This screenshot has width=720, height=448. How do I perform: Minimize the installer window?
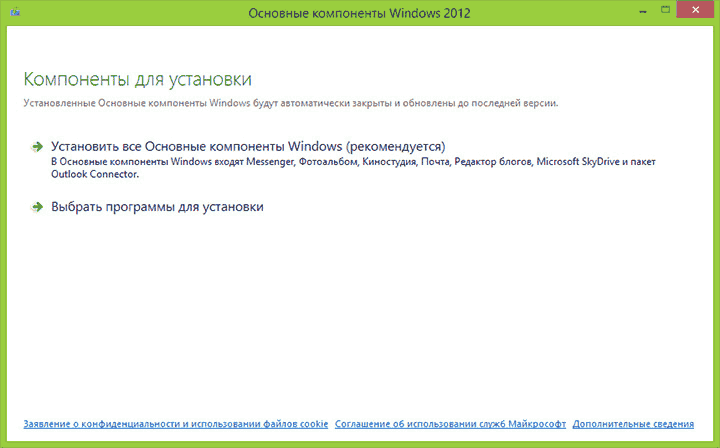pyautogui.click(x=643, y=11)
